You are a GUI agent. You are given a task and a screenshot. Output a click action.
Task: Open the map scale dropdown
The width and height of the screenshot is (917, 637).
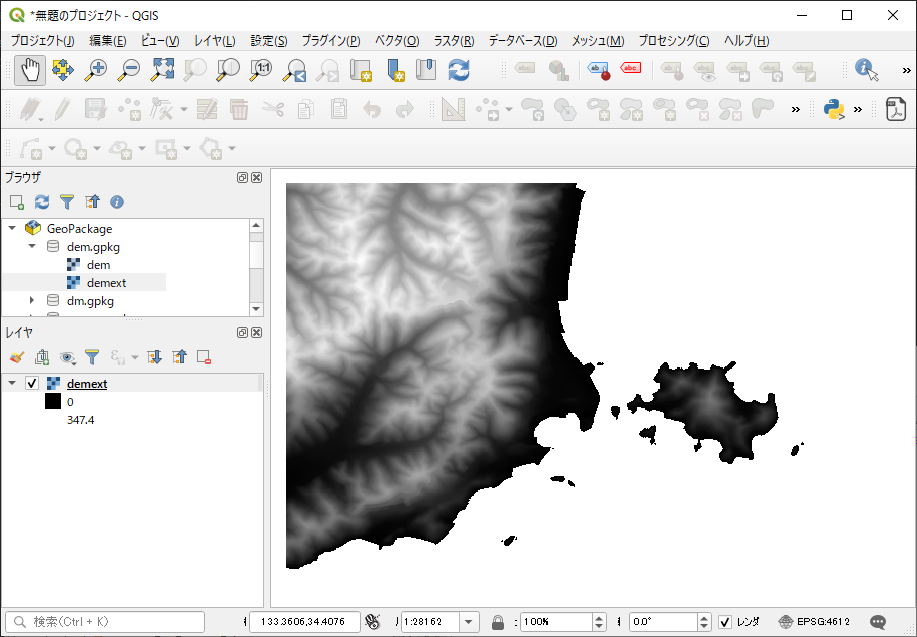point(470,622)
